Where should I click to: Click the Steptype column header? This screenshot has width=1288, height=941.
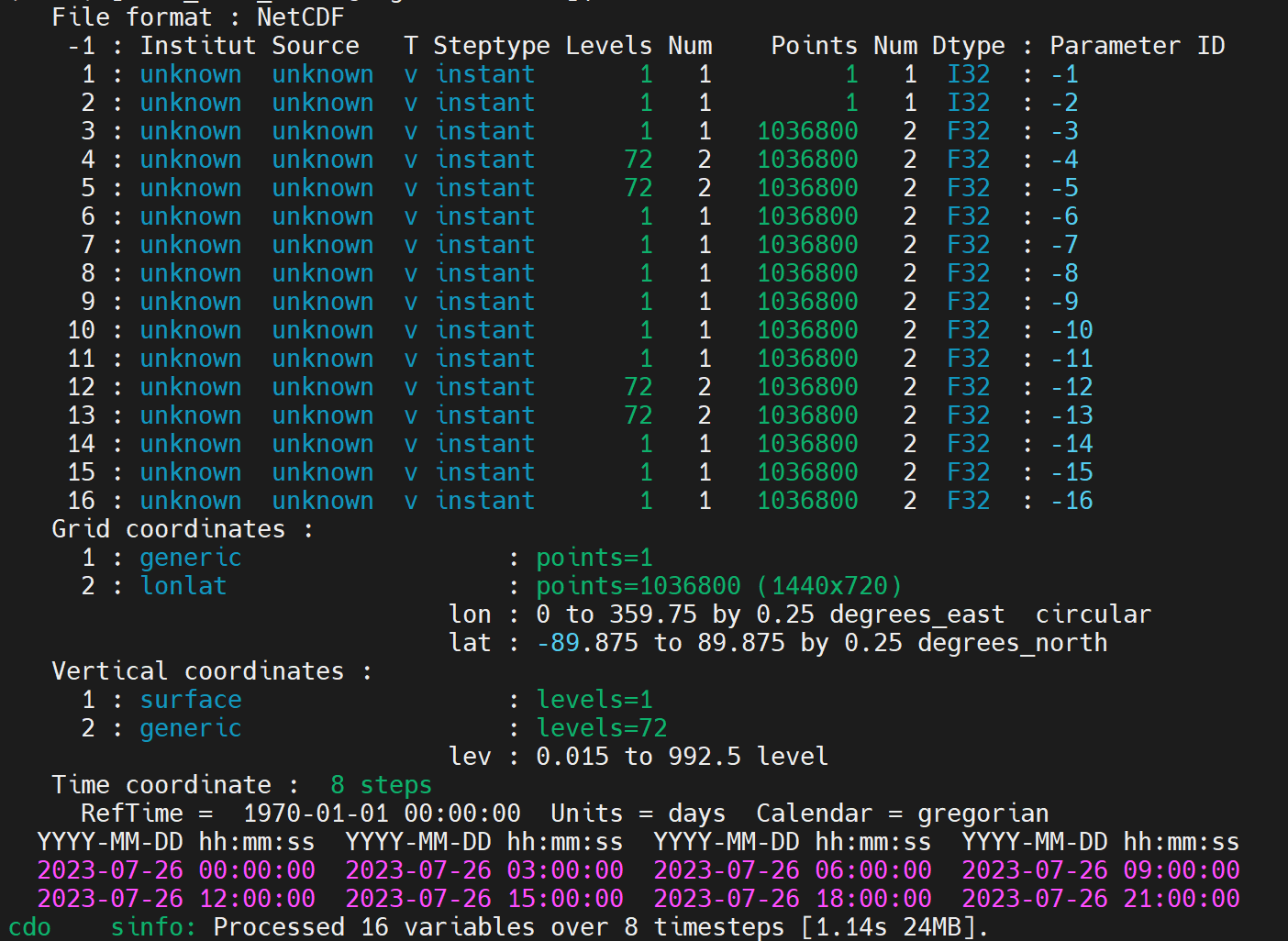coord(491,46)
